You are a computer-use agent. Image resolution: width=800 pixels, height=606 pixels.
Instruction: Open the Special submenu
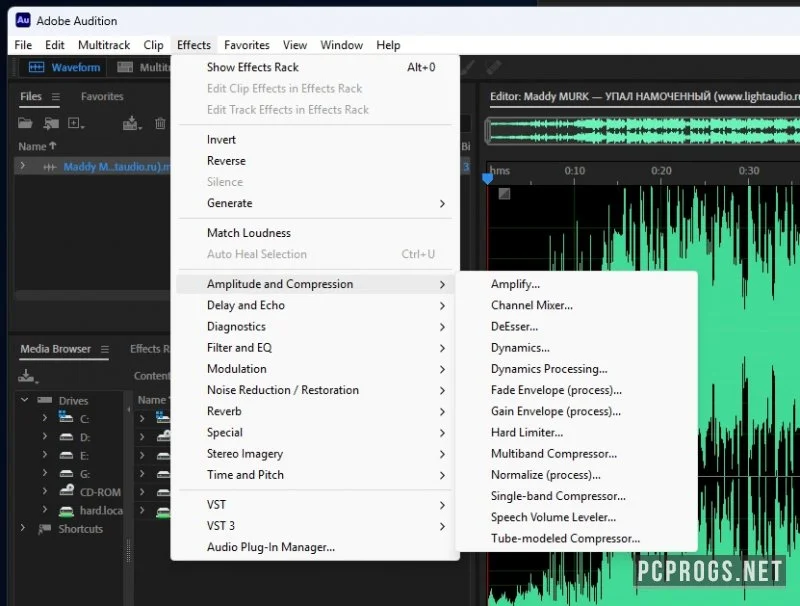(315, 433)
